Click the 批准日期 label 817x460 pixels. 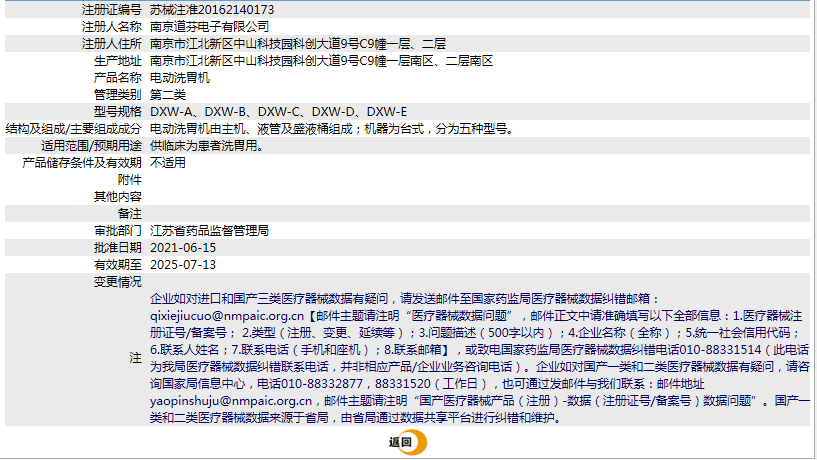point(118,248)
